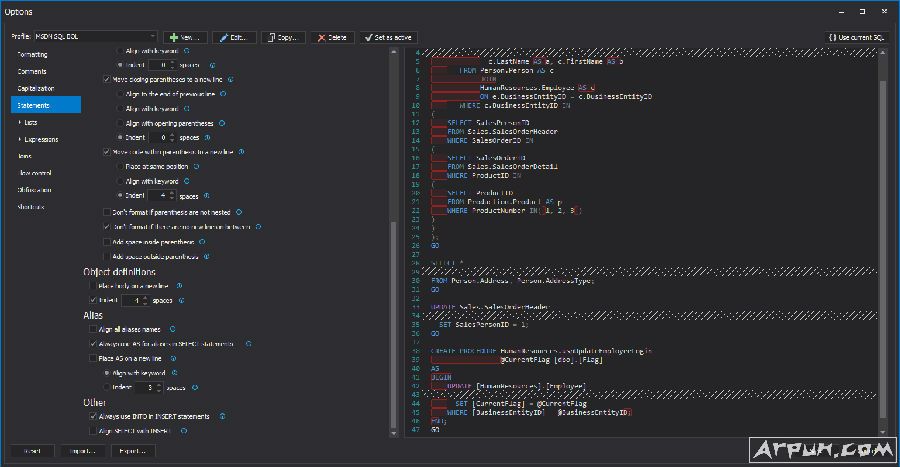Click info icon beside Alias Indent 3 spaces

coord(195,387)
